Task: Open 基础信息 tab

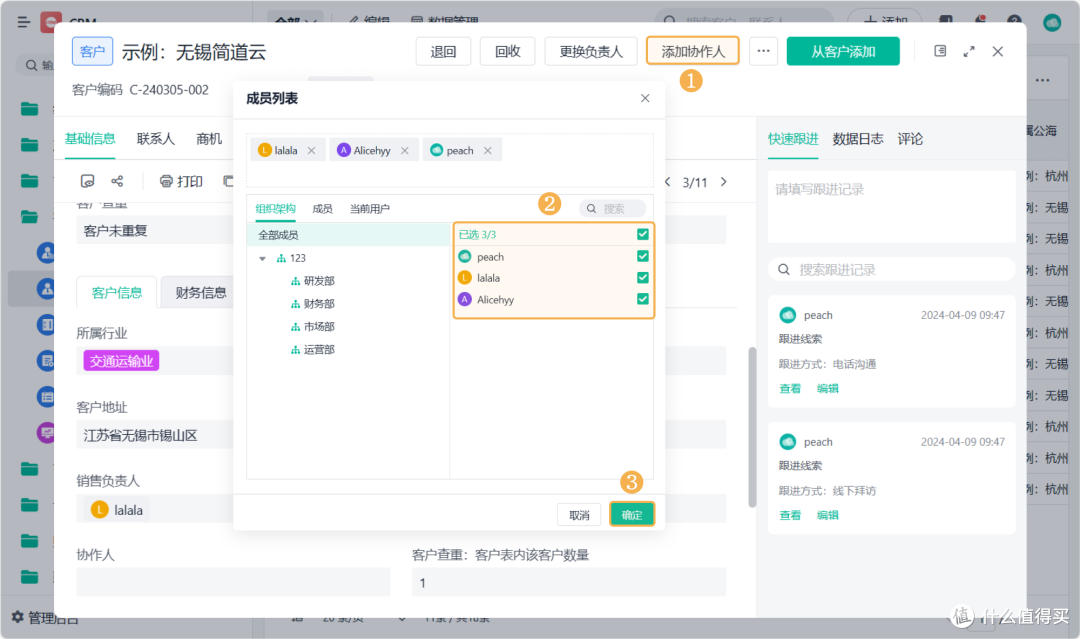Action: [x=90, y=139]
